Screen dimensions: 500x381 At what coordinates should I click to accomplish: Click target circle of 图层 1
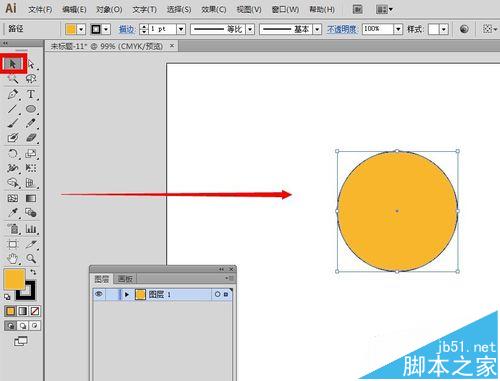pos(217,294)
